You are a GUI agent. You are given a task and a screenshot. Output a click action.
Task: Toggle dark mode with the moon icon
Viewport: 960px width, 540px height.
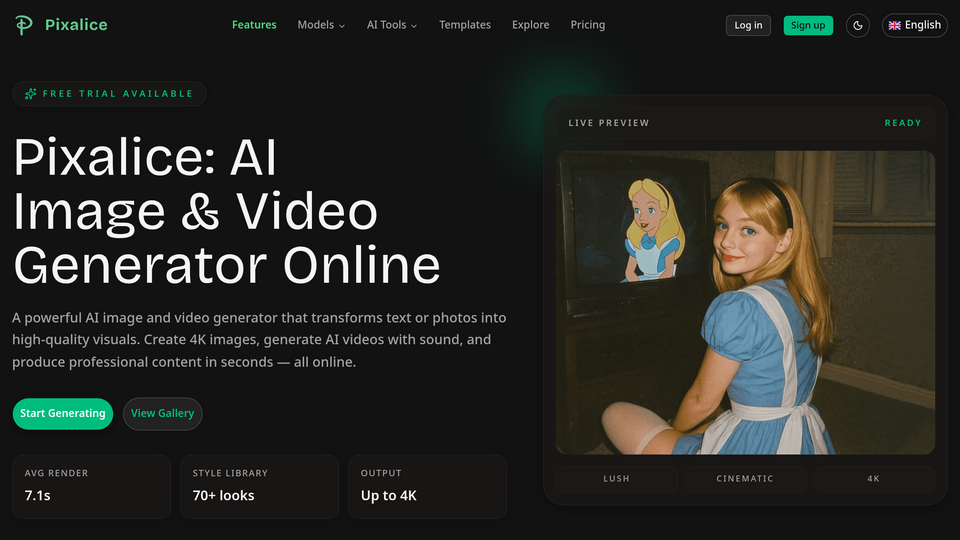tap(858, 25)
